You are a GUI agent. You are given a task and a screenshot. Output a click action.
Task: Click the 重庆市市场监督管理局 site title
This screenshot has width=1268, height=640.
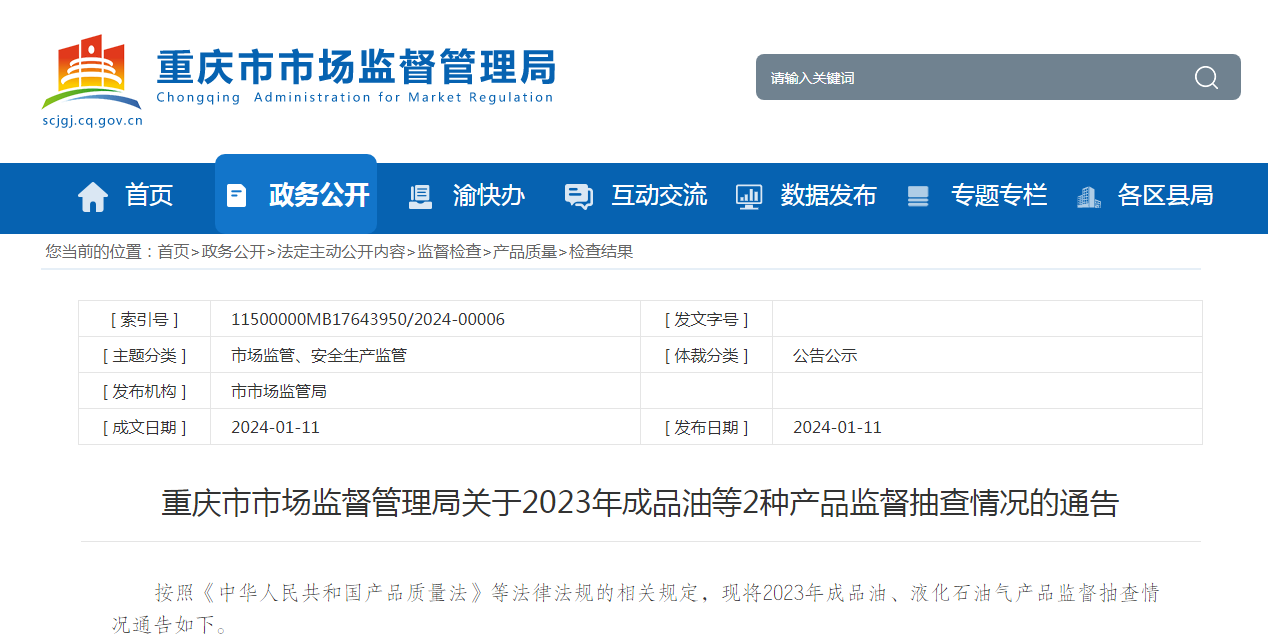(355, 67)
